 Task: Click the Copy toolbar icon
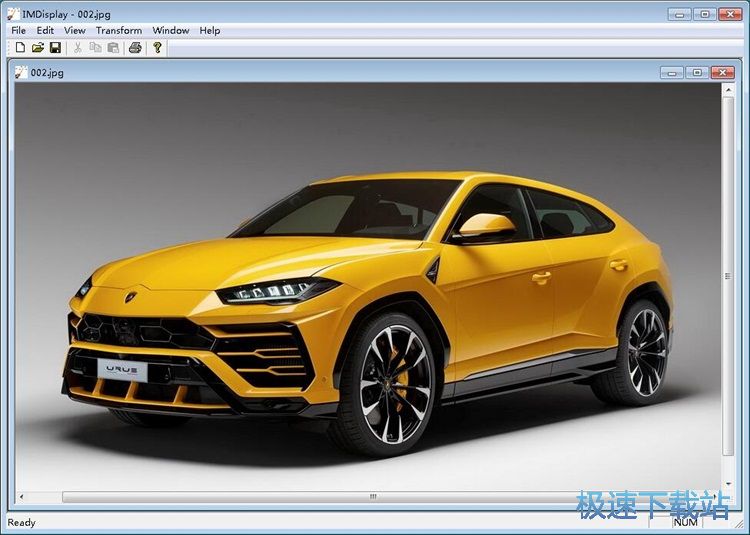(96, 47)
